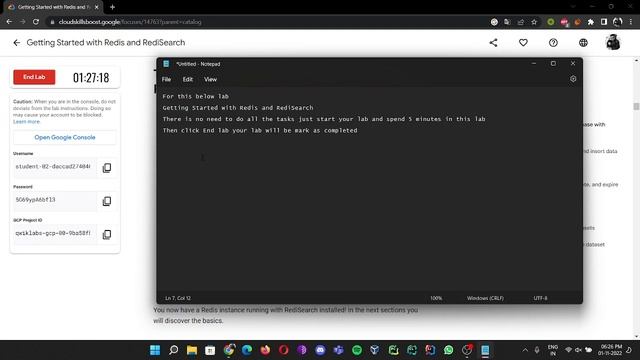Select the Getting Started with Redis browser tab
Image resolution: width=640 pixels, height=360 pixels.
coord(52,7)
